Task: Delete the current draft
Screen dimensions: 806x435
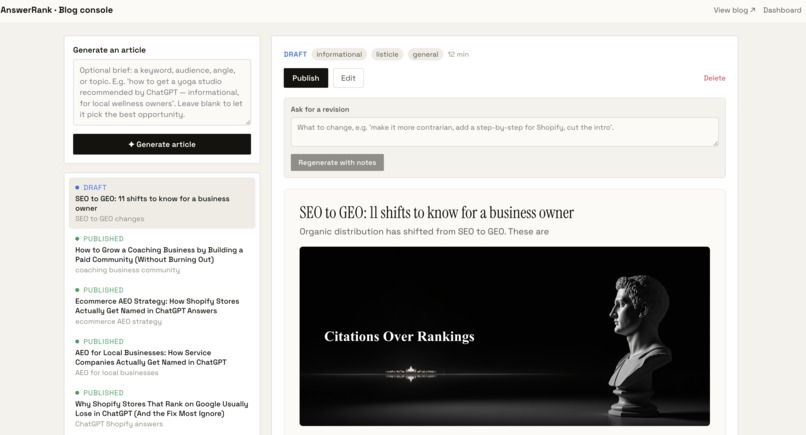Action: click(715, 78)
